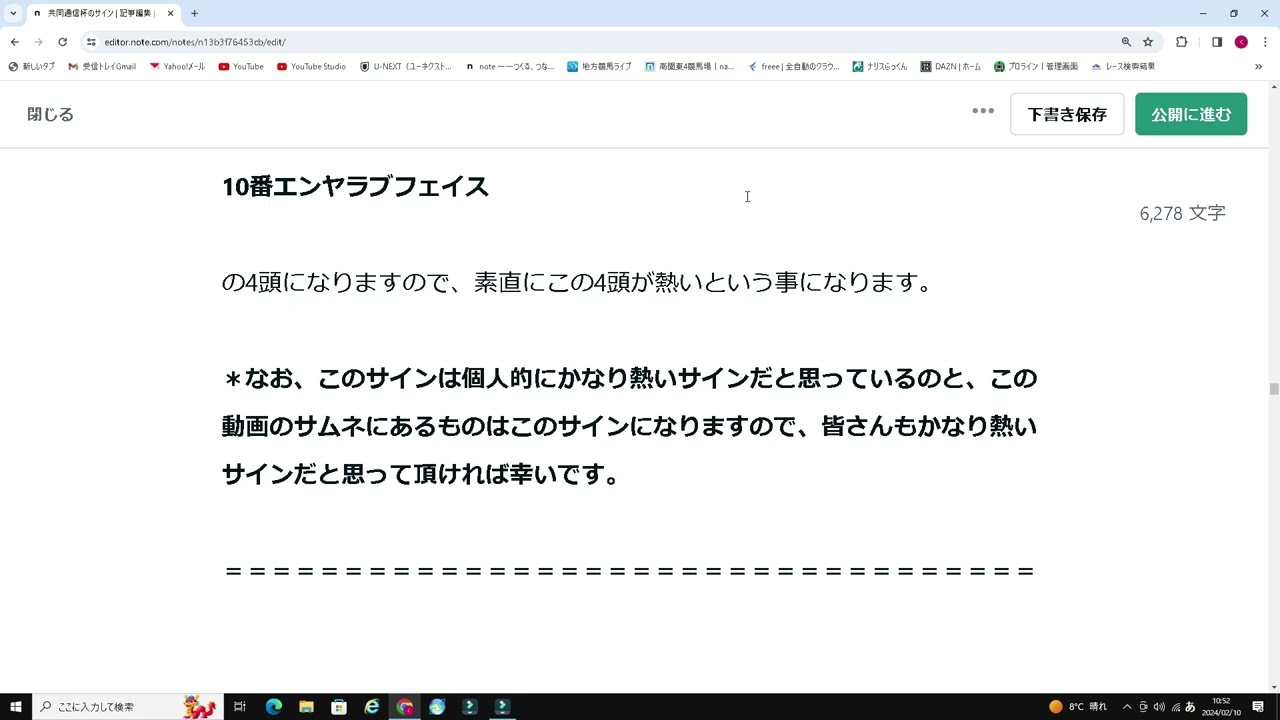Screen dimensions: 1280x720
Task: Open the DAZN ホーム bookmark
Action: [950, 66]
